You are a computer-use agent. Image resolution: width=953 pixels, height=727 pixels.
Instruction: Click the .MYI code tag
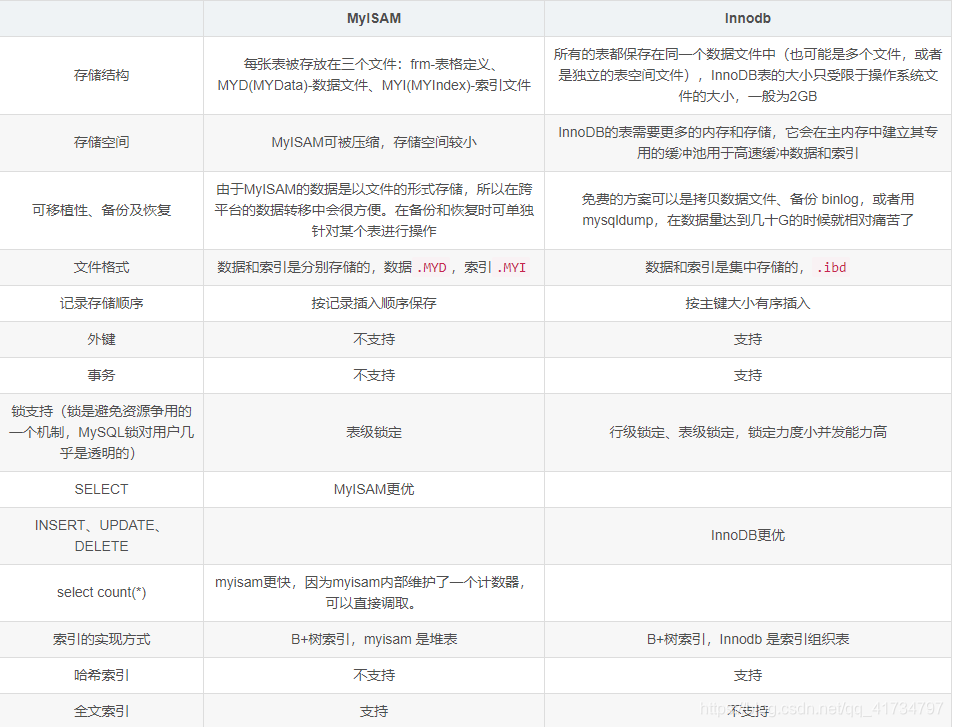[x=512, y=267]
